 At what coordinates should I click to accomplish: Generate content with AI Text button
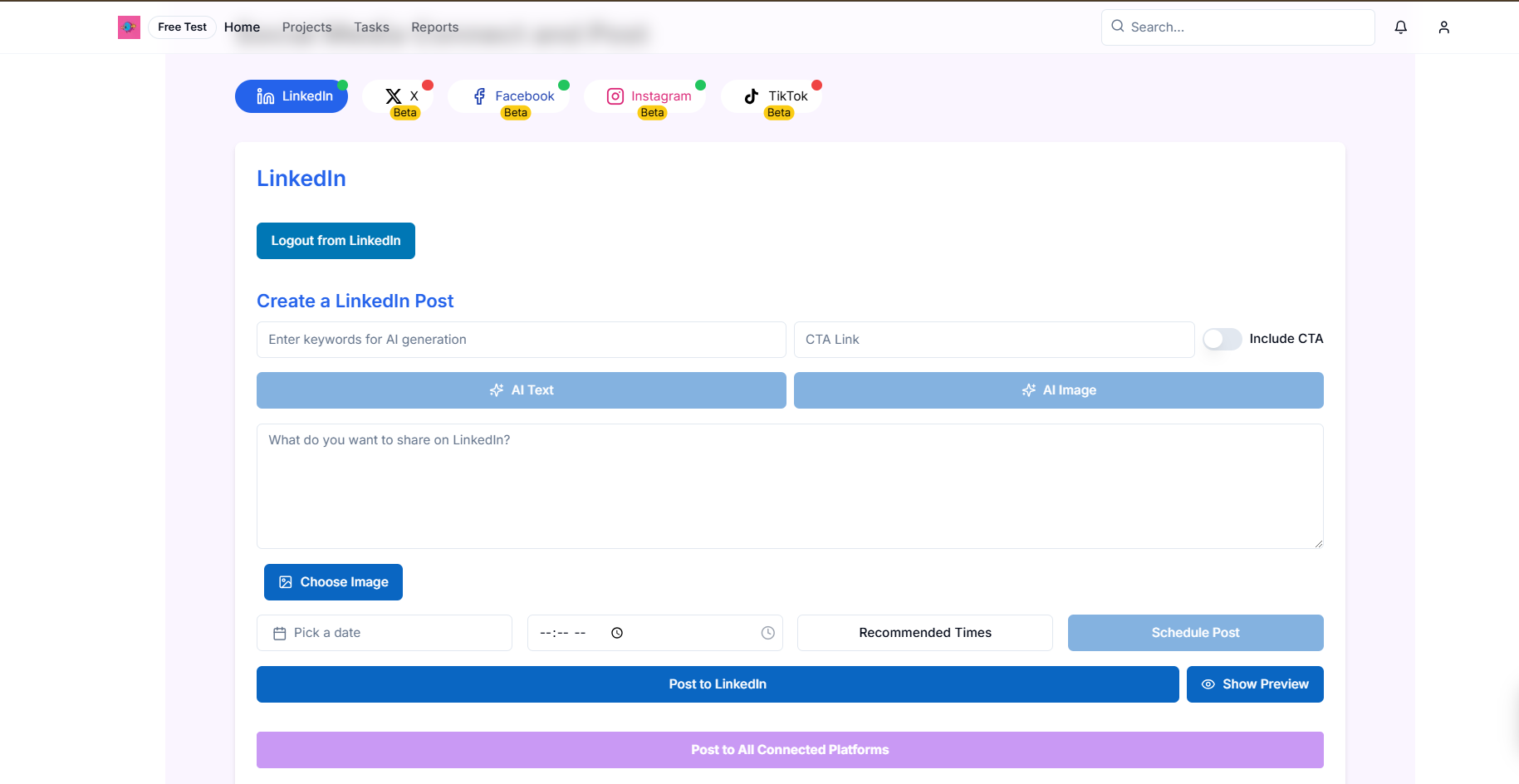click(x=521, y=390)
